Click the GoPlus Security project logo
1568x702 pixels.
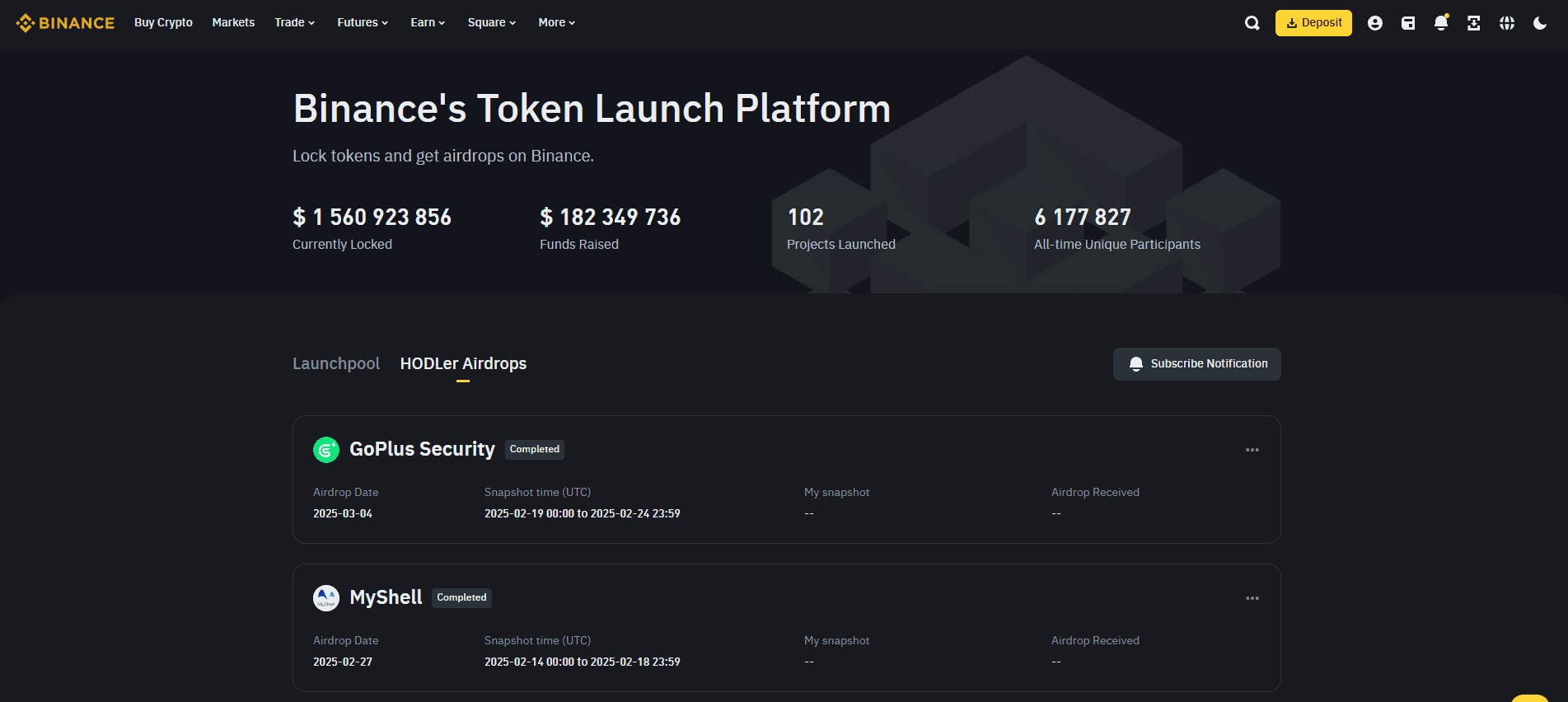click(x=326, y=450)
